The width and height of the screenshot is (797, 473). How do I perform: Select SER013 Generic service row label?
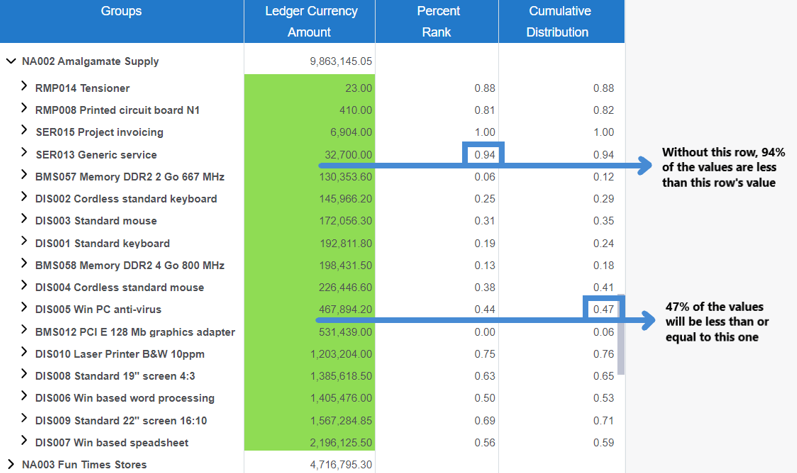pyautogui.click(x=96, y=155)
